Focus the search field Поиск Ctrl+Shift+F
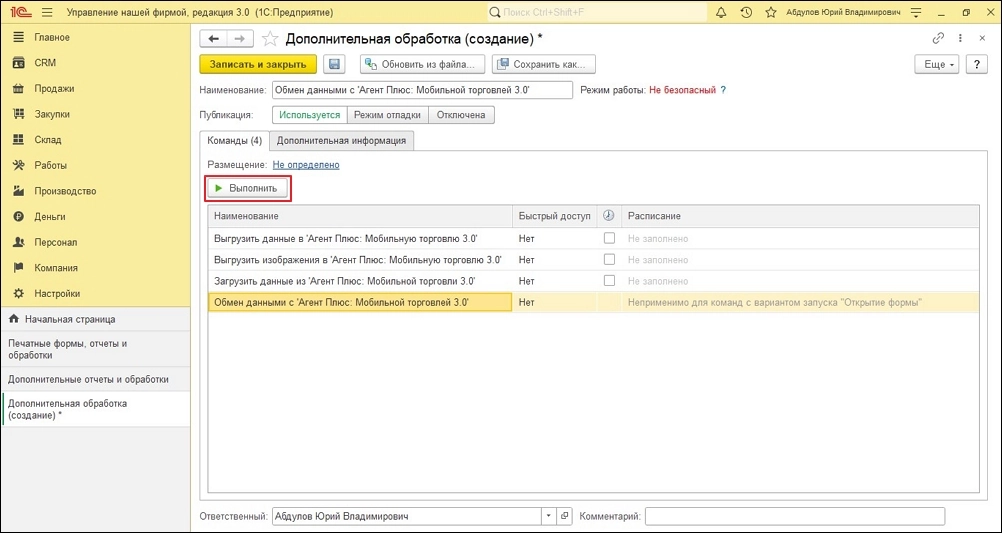Image resolution: width=1002 pixels, height=533 pixels. pyautogui.click(x=598, y=12)
